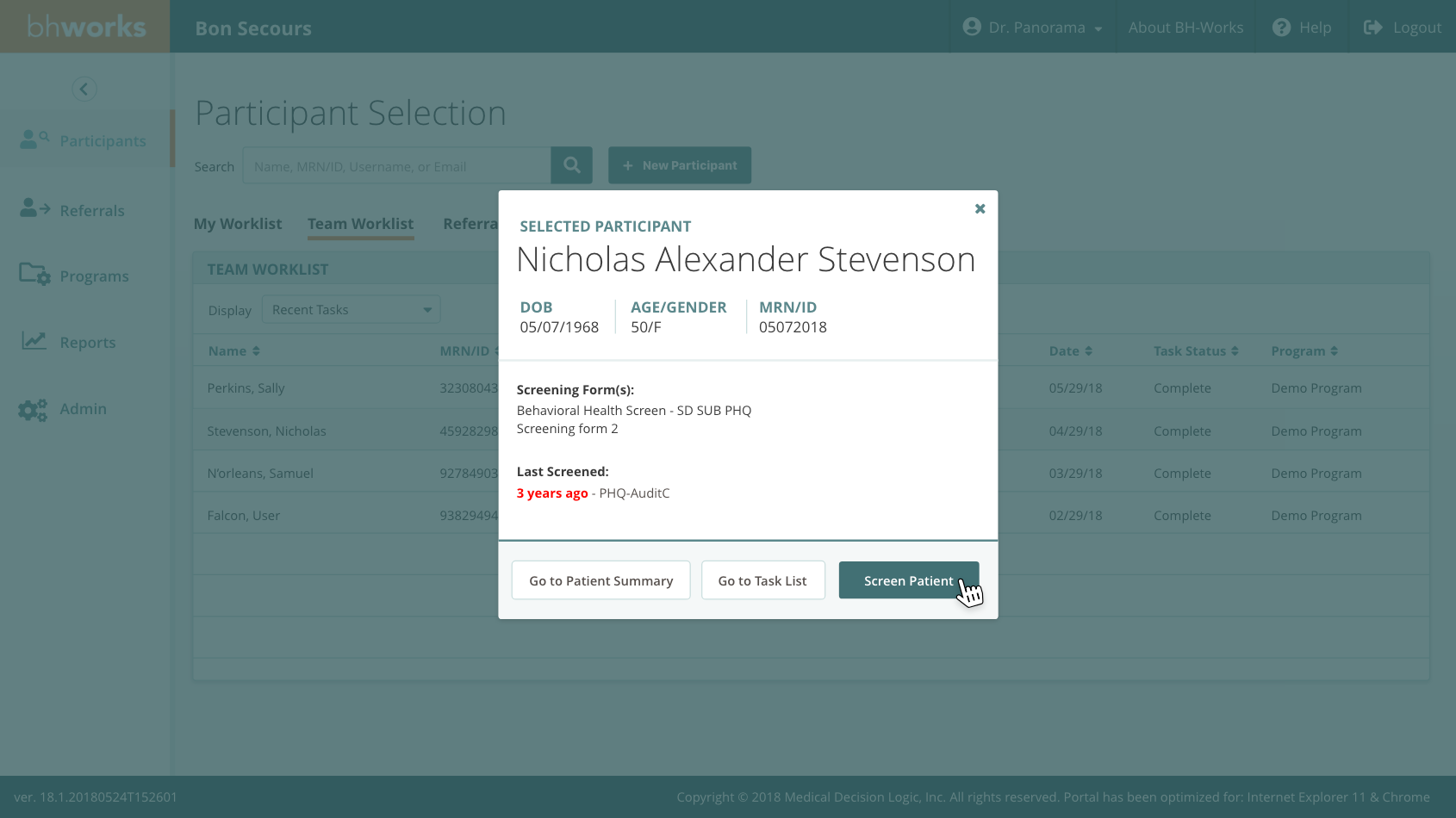
Task: Sort the worklist by Program column
Action: click(x=1304, y=351)
